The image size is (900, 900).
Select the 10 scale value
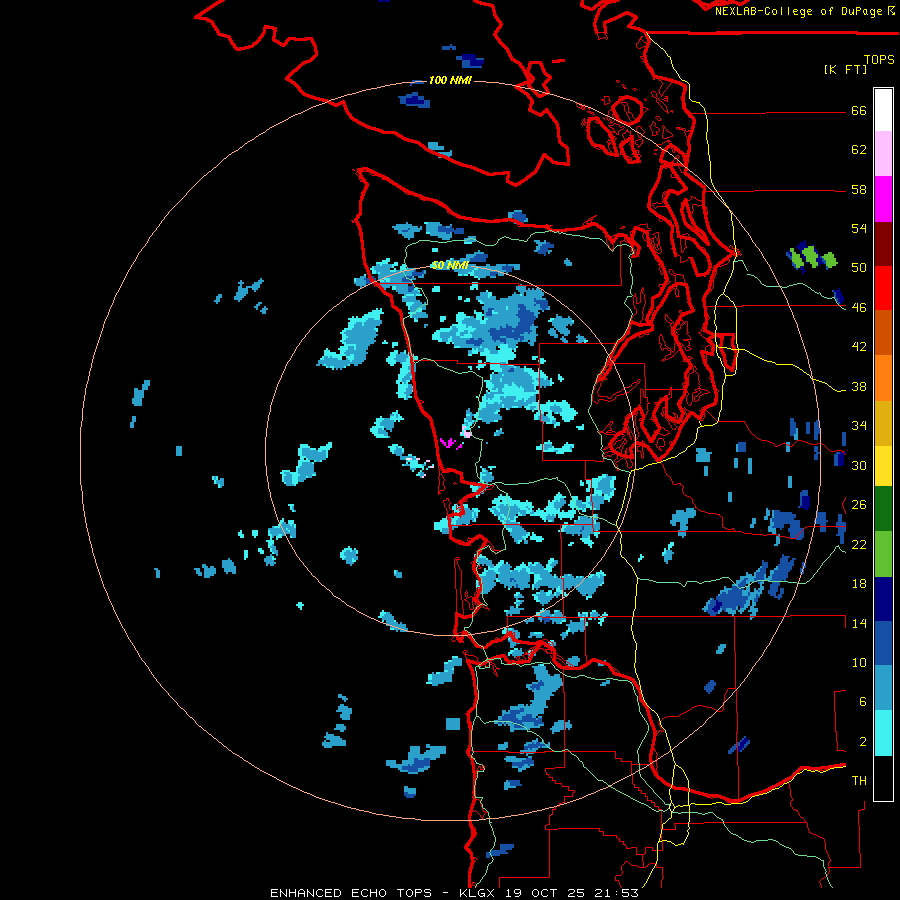pos(859,662)
